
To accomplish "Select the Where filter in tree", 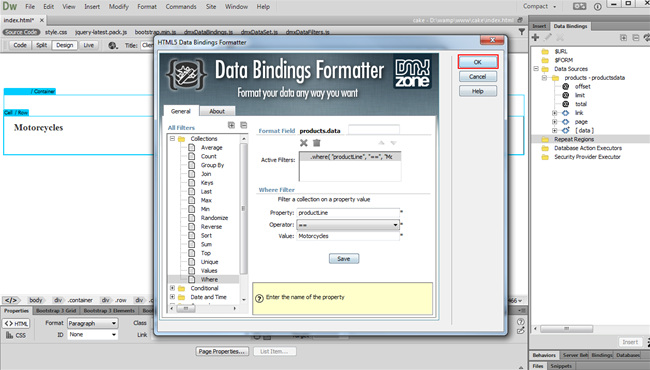I will (209, 279).
